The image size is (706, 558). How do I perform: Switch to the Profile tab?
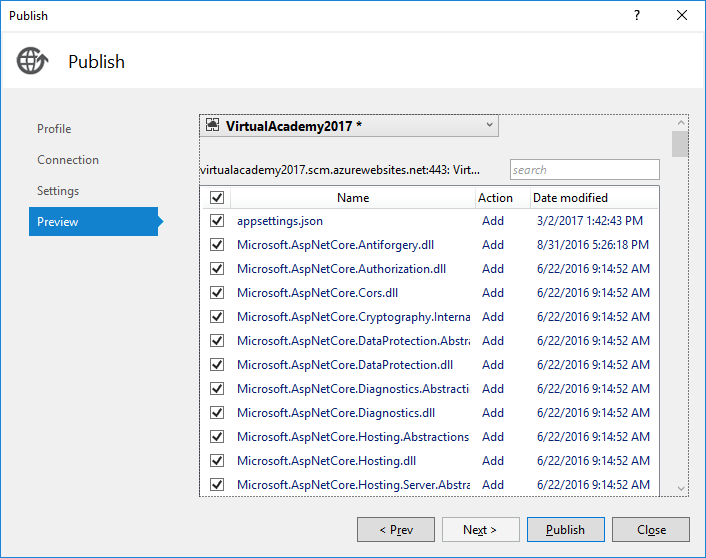[x=54, y=129]
